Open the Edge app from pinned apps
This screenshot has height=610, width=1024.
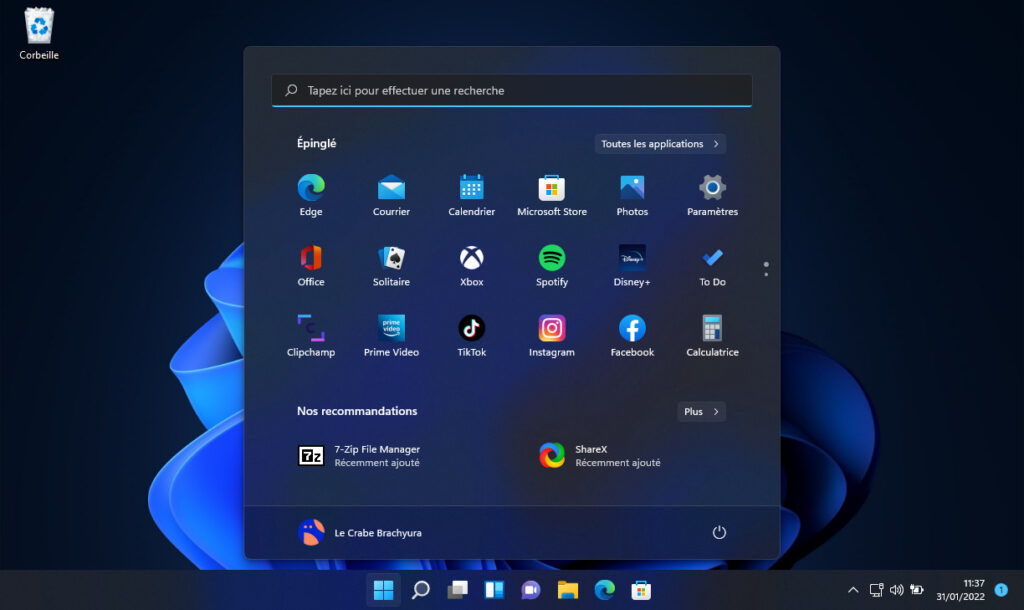click(x=311, y=195)
